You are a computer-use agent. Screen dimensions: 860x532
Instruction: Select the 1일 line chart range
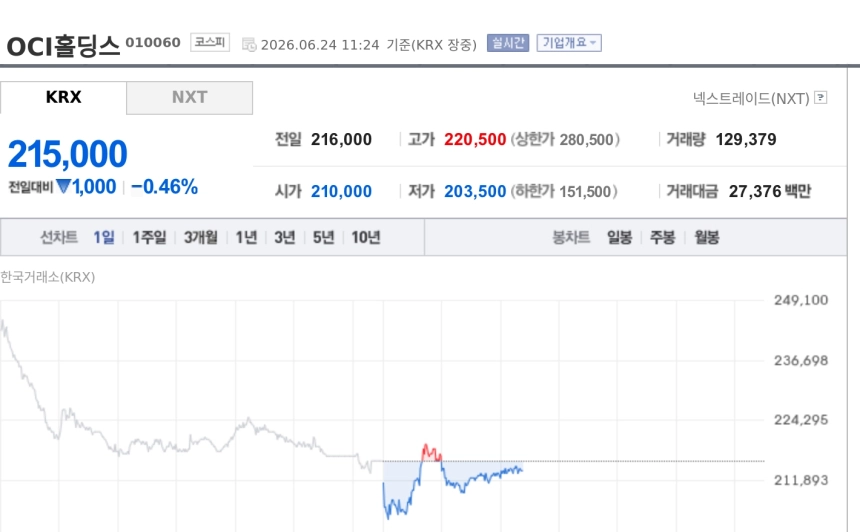[x=104, y=237]
